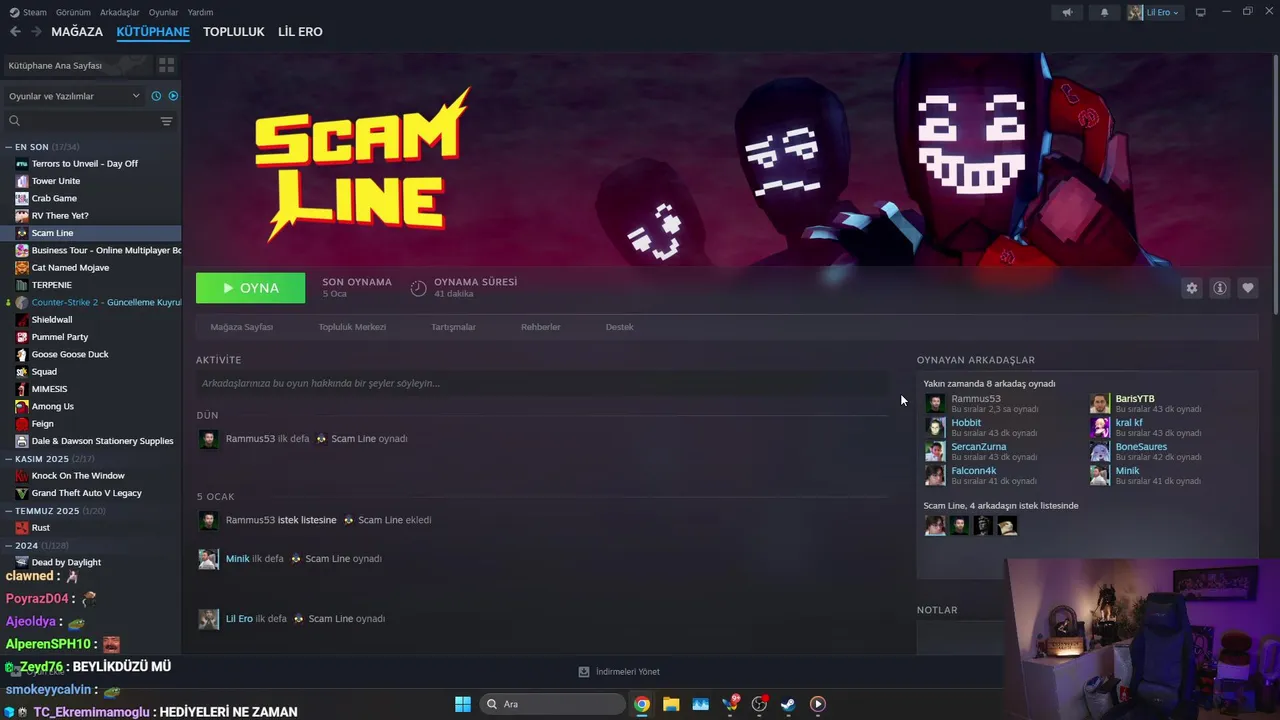Open the LİL ERO profile tab
This screenshot has height=720, width=1280.
[300, 32]
